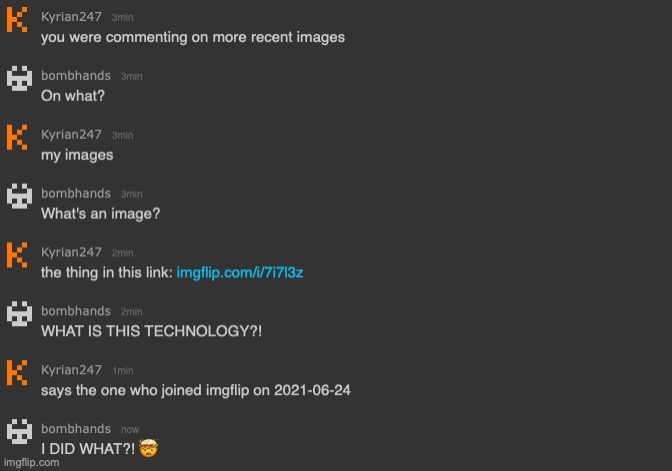Click Kyrian247 avatar beside the join date message
The image size is (672, 471).
pyautogui.click(x=17, y=372)
